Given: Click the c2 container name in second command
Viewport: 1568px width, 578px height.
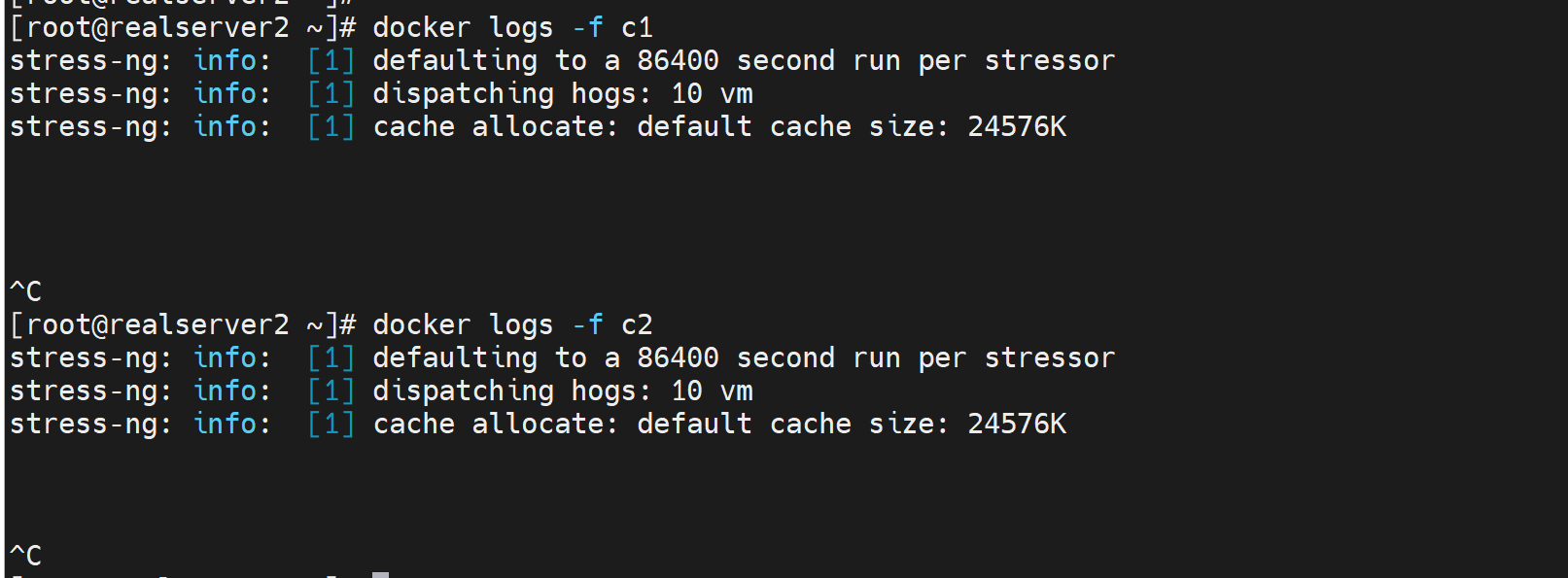Looking at the screenshot, I should point(637,325).
